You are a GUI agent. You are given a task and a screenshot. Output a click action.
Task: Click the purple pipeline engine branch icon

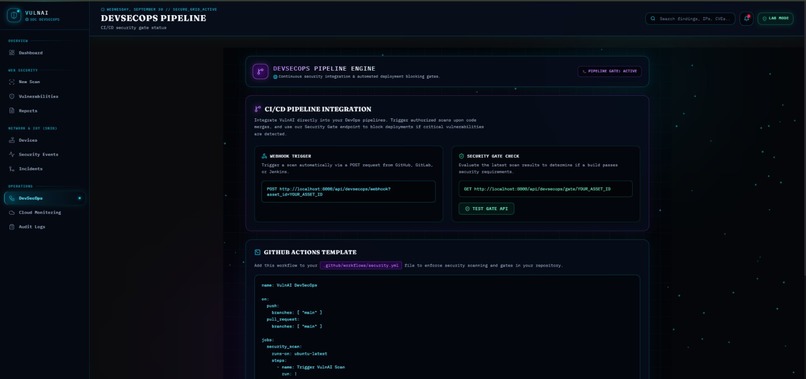[260, 71]
